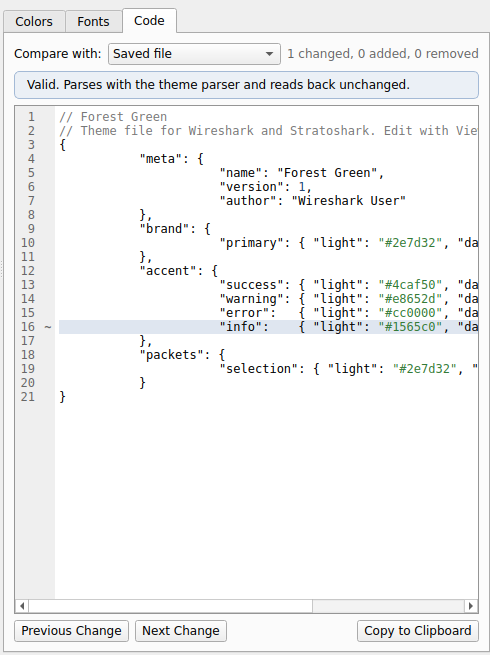Click the highlighted "info" line
Viewport: 490px width, 655px height.
point(268,327)
